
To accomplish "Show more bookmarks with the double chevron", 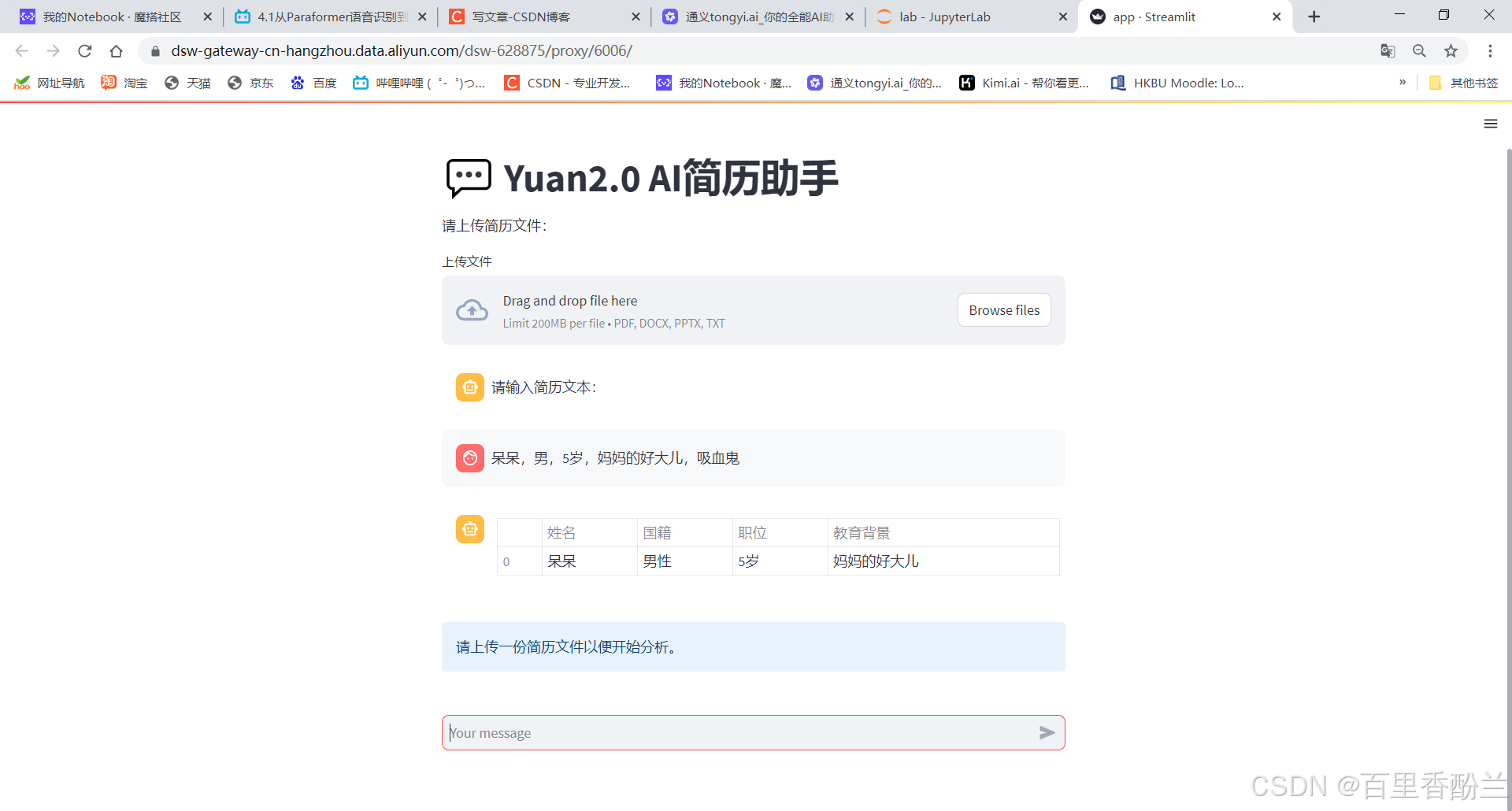I will [x=1403, y=83].
